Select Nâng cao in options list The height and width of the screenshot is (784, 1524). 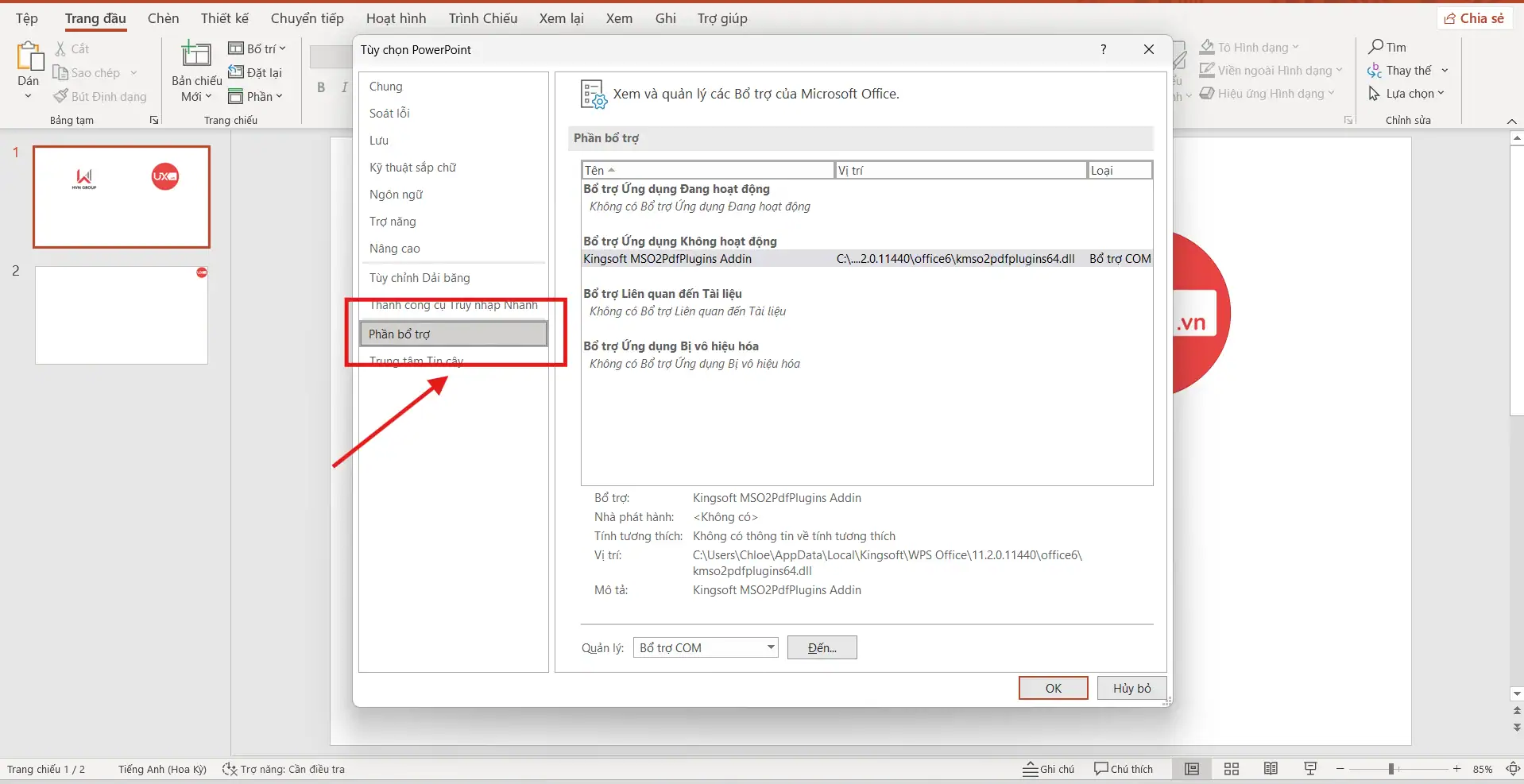(395, 249)
